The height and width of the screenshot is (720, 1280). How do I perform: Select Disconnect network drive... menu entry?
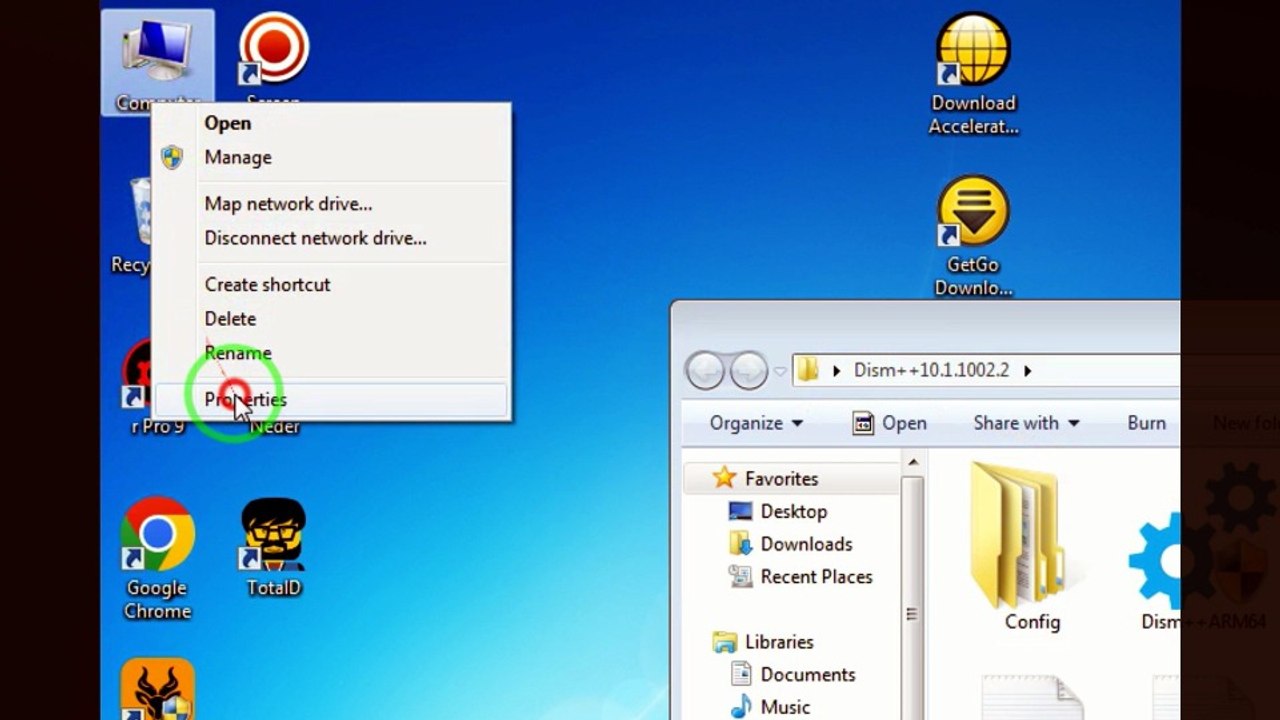click(331, 238)
